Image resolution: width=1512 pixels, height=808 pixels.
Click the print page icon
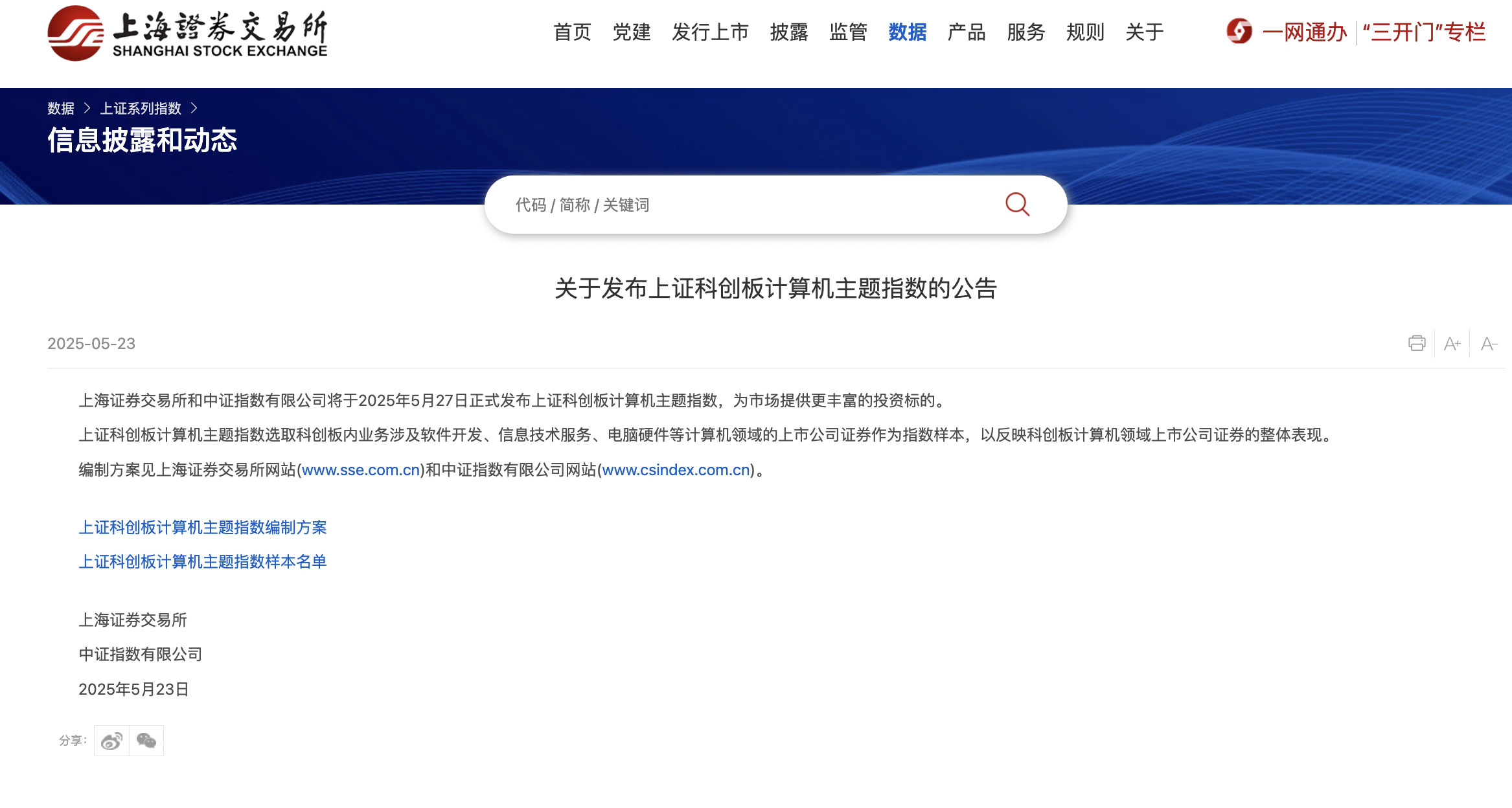click(x=1417, y=343)
